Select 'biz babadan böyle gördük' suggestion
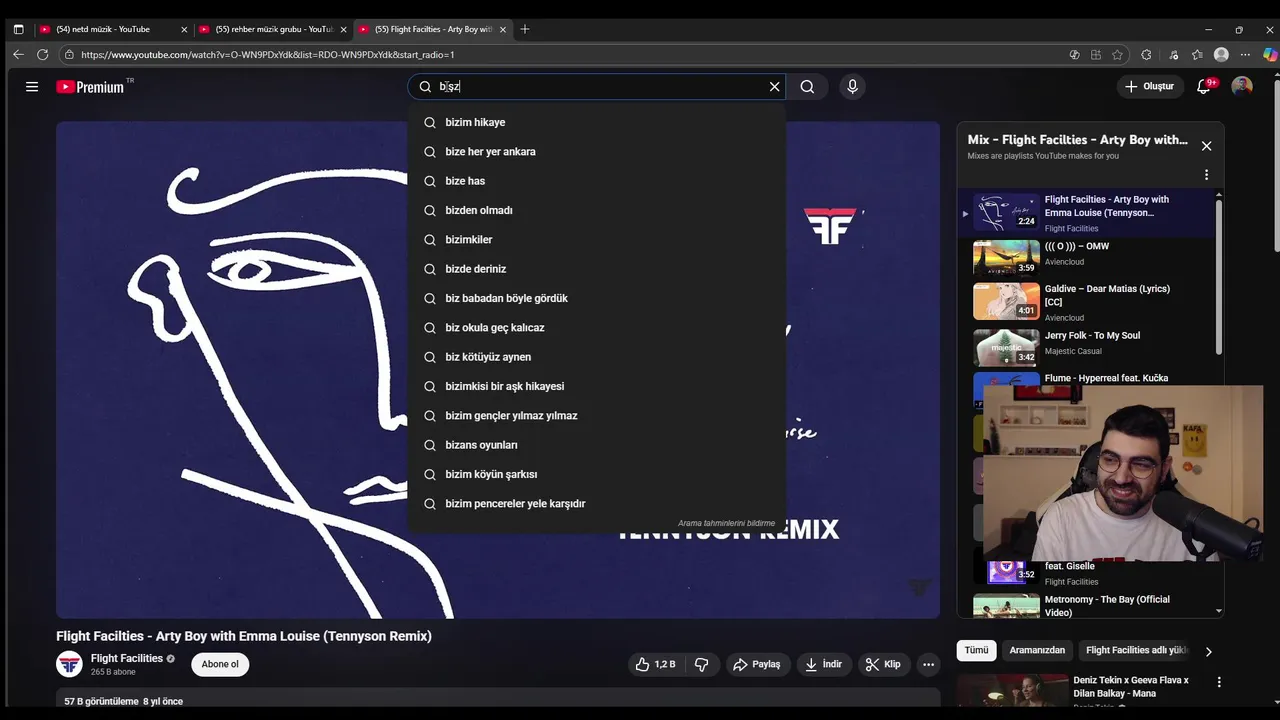Screen dimensions: 1280x720 pos(596,298)
